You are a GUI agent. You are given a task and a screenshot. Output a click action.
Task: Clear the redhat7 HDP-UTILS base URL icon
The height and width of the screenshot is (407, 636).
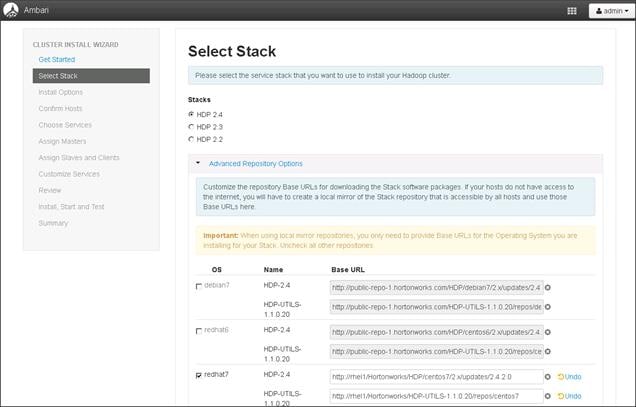(x=548, y=396)
